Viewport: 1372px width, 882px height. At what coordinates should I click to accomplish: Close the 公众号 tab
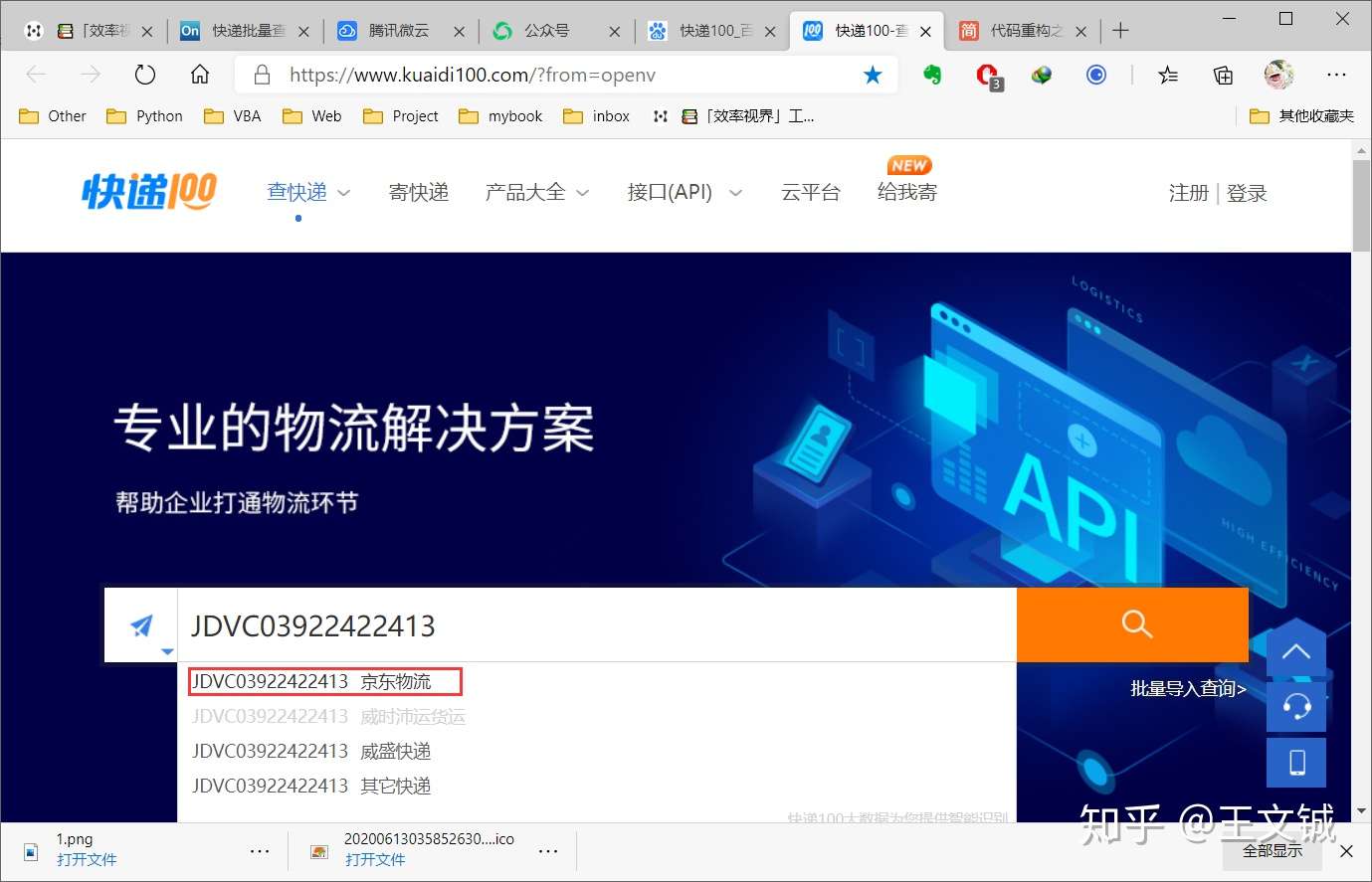point(614,32)
